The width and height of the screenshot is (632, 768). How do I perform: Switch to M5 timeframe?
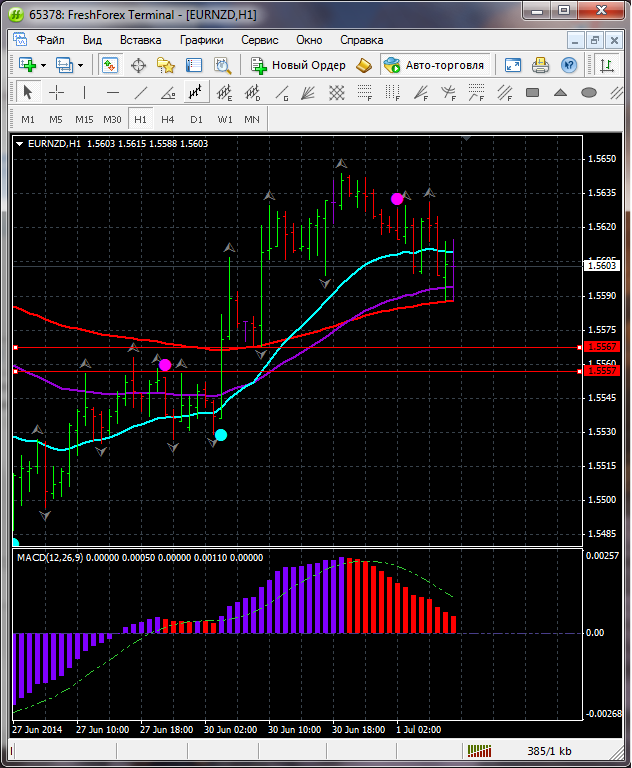point(56,120)
